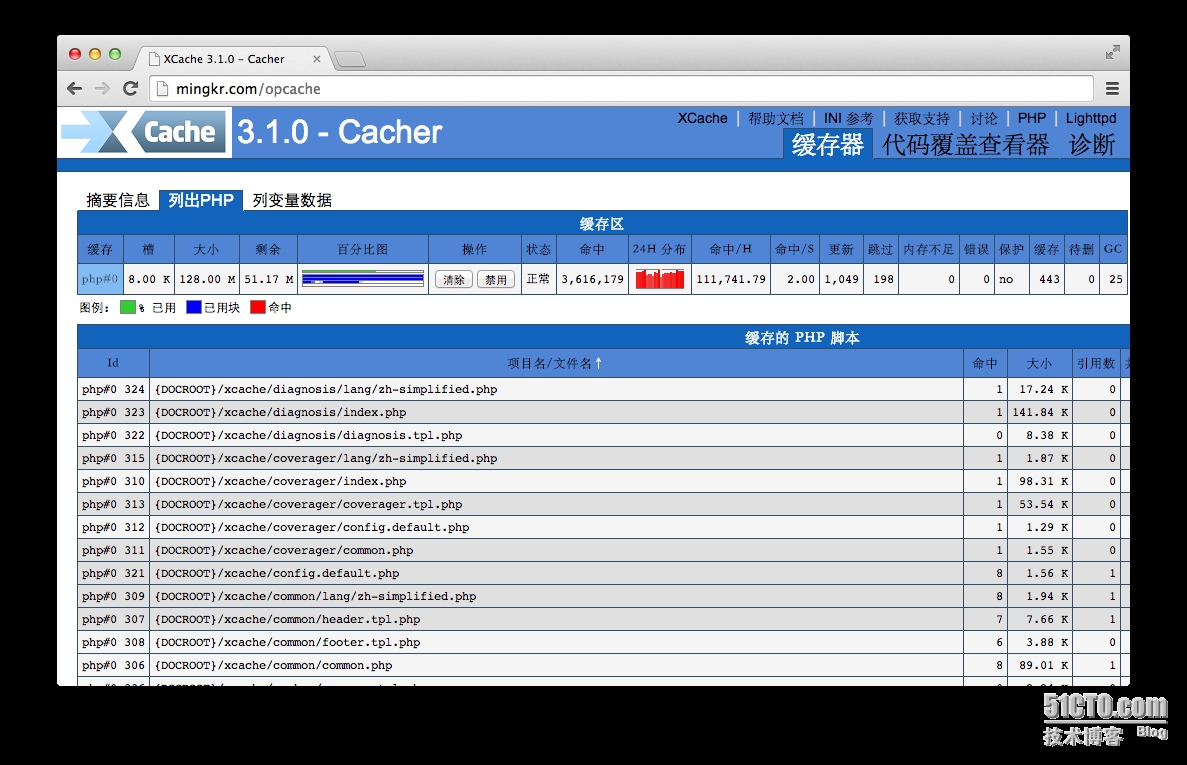Viewport: 1187px width, 765px height.
Task: Open the INI 参考 reference link
Action: (848, 118)
